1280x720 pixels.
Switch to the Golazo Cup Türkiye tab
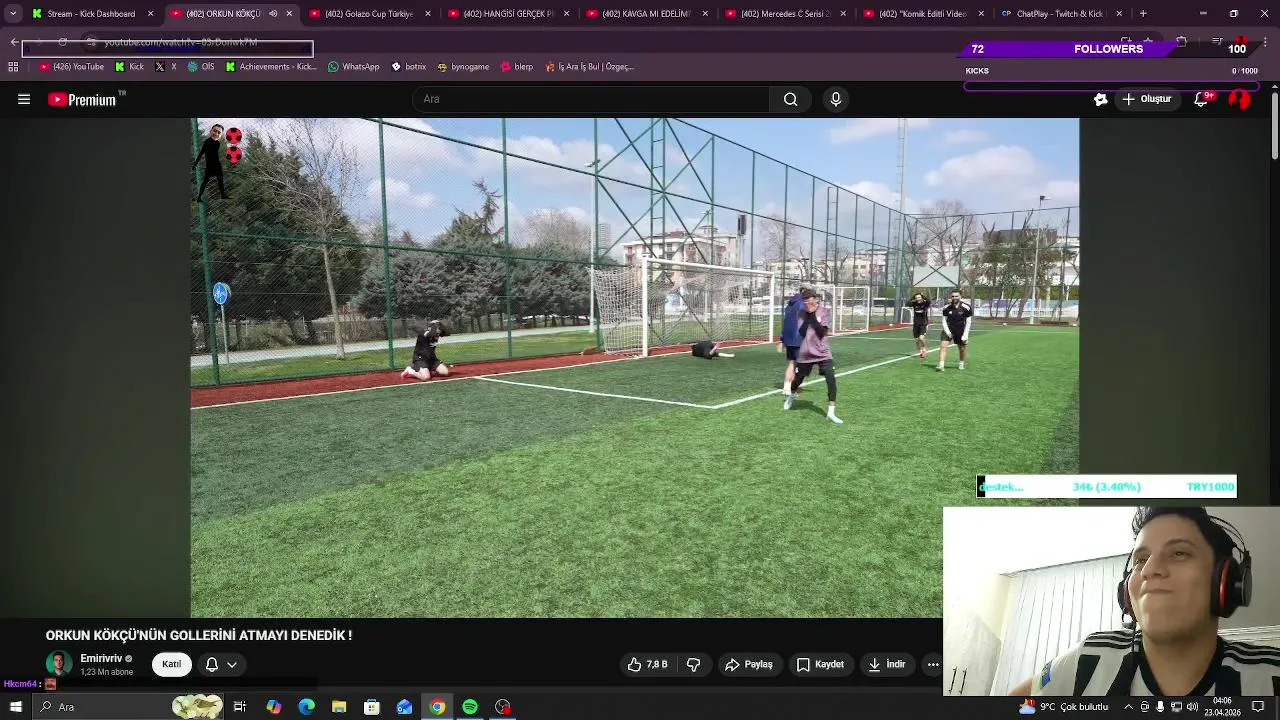point(368,14)
